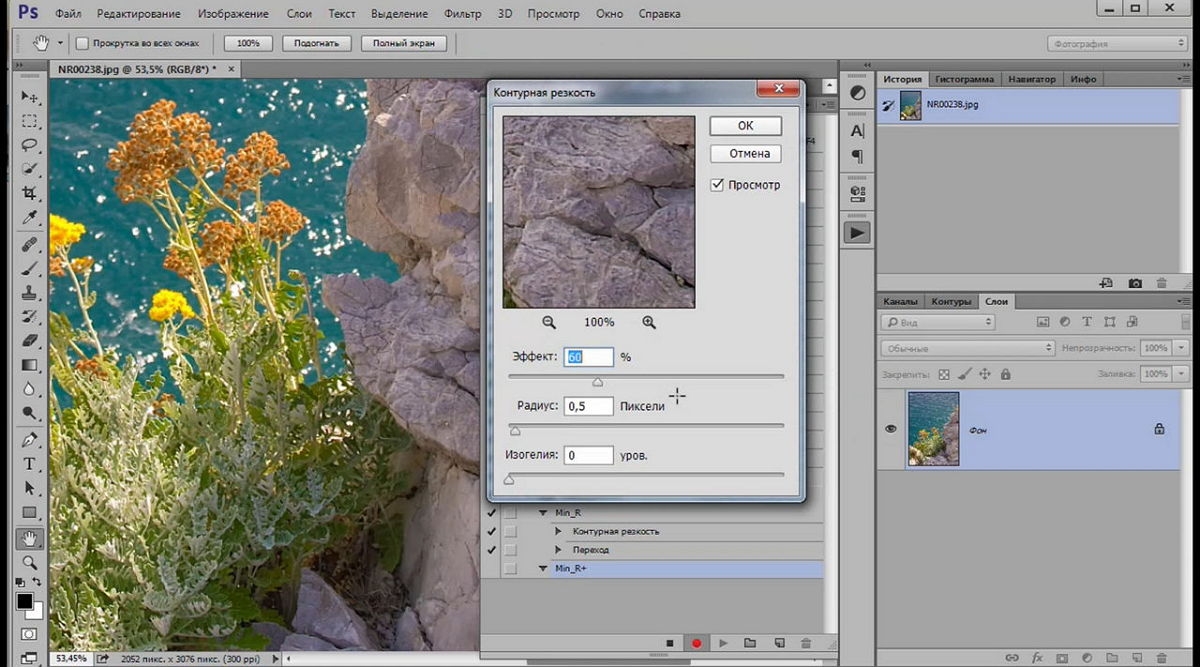Image resolution: width=1200 pixels, height=667 pixels.
Task: Expand Контурная резкость action step
Action: click(x=559, y=531)
